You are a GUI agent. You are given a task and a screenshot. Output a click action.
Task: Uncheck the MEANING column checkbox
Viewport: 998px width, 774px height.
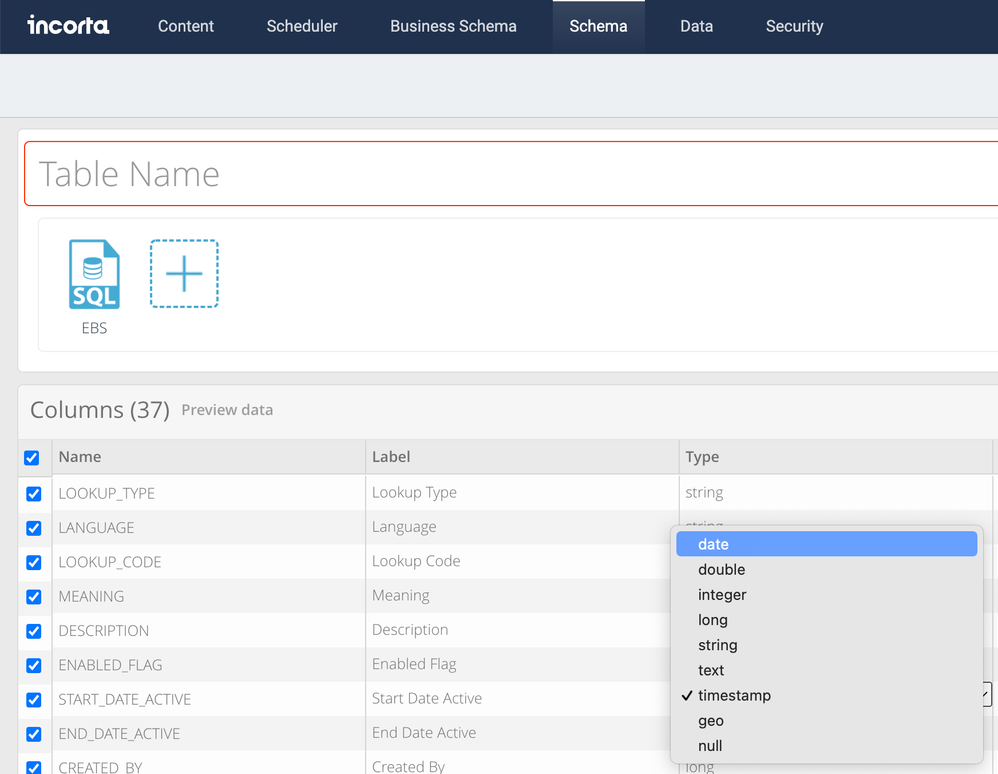point(34,597)
